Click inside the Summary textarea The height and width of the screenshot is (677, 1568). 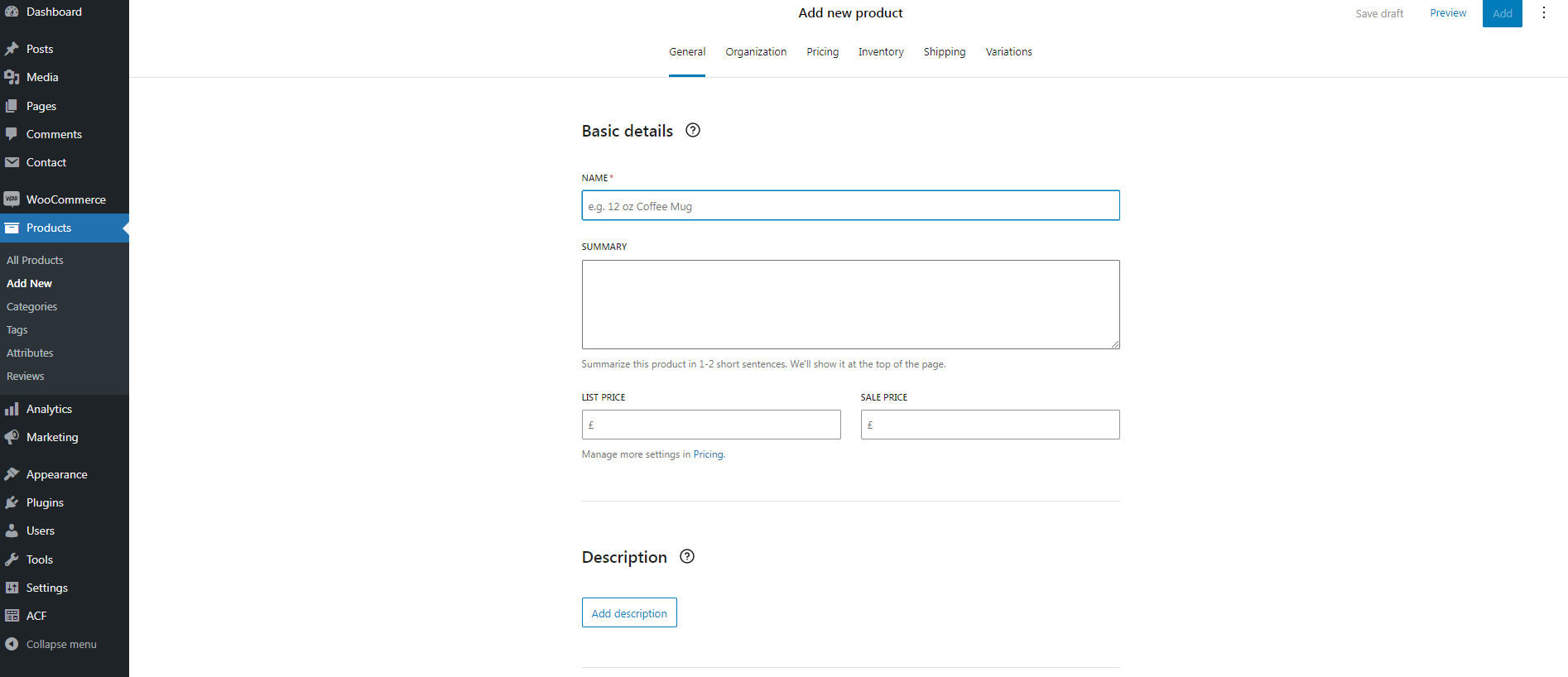(x=850, y=305)
